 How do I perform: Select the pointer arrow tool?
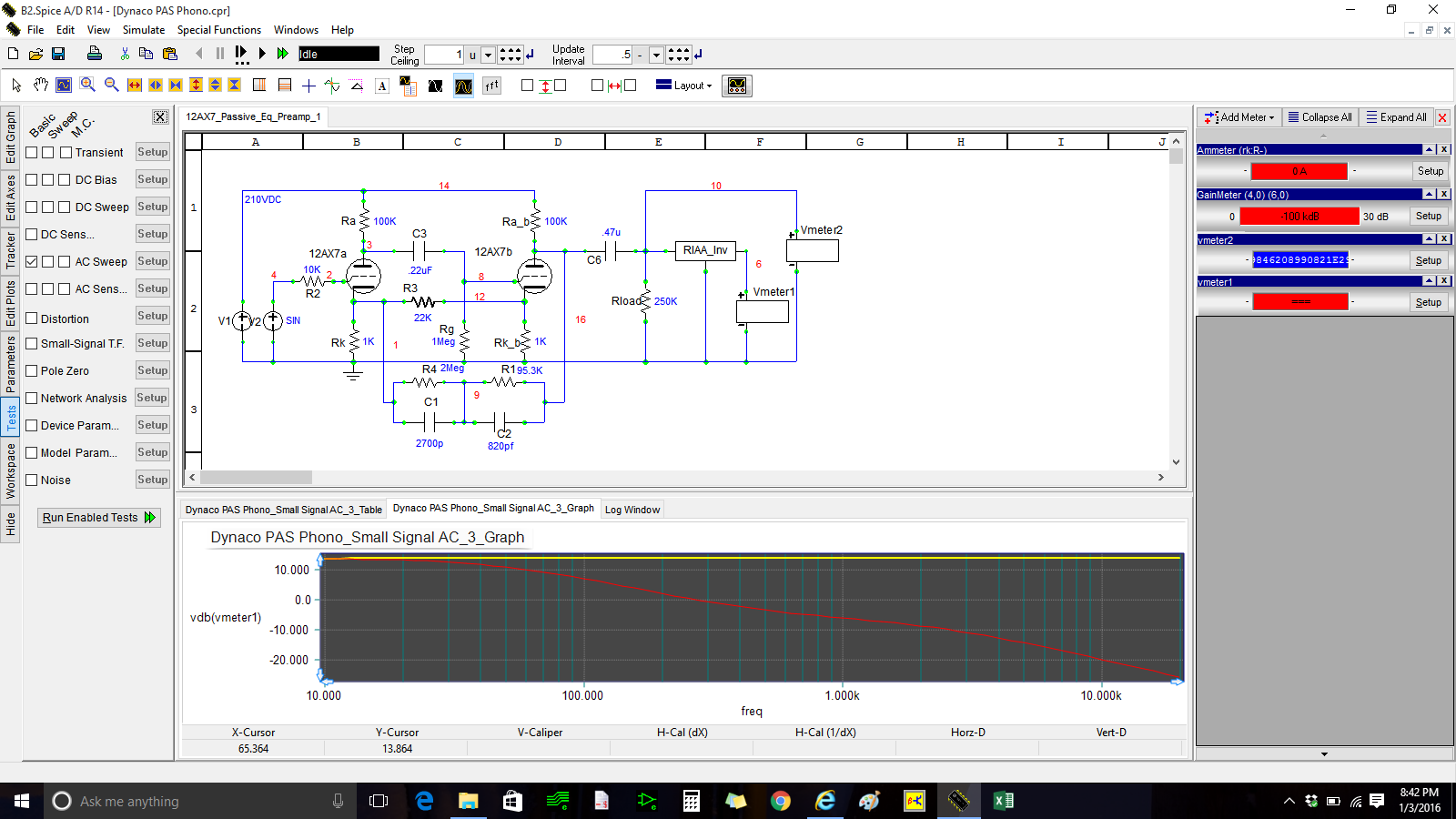pyautogui.click(x=16, y=86)
